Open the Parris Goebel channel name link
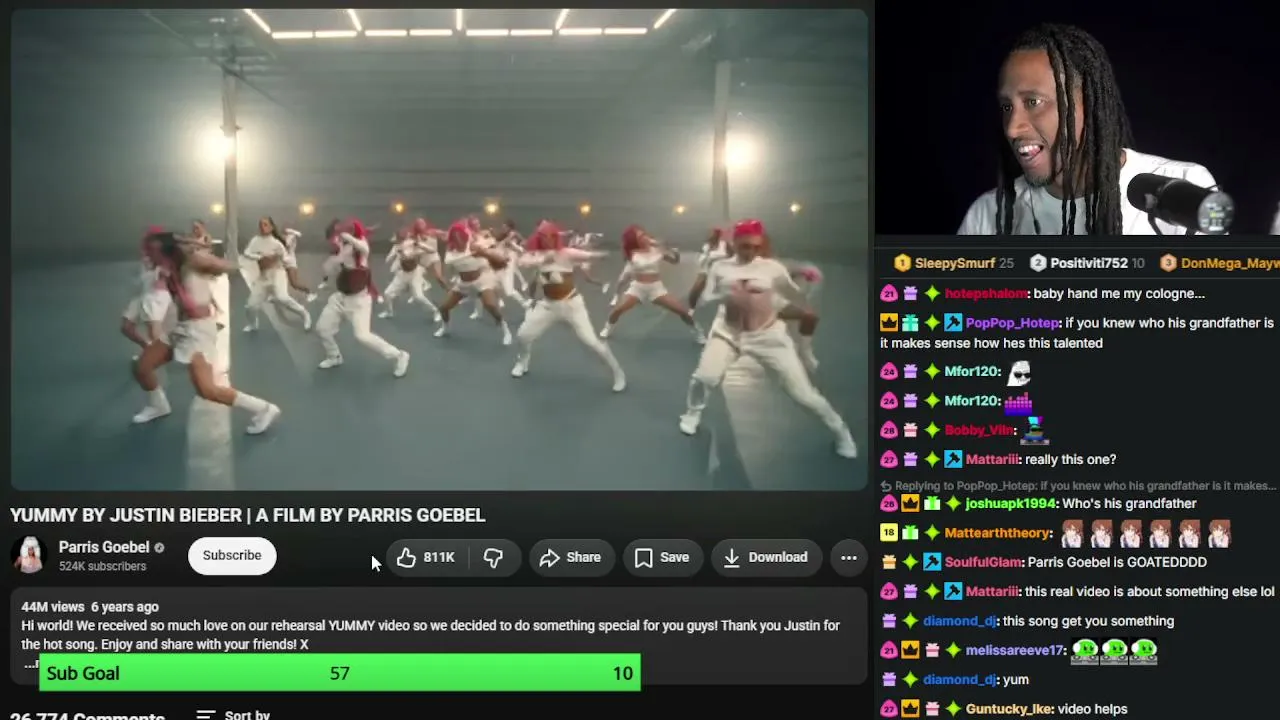This screenshot has height=720, width=1280. point(104,547)
